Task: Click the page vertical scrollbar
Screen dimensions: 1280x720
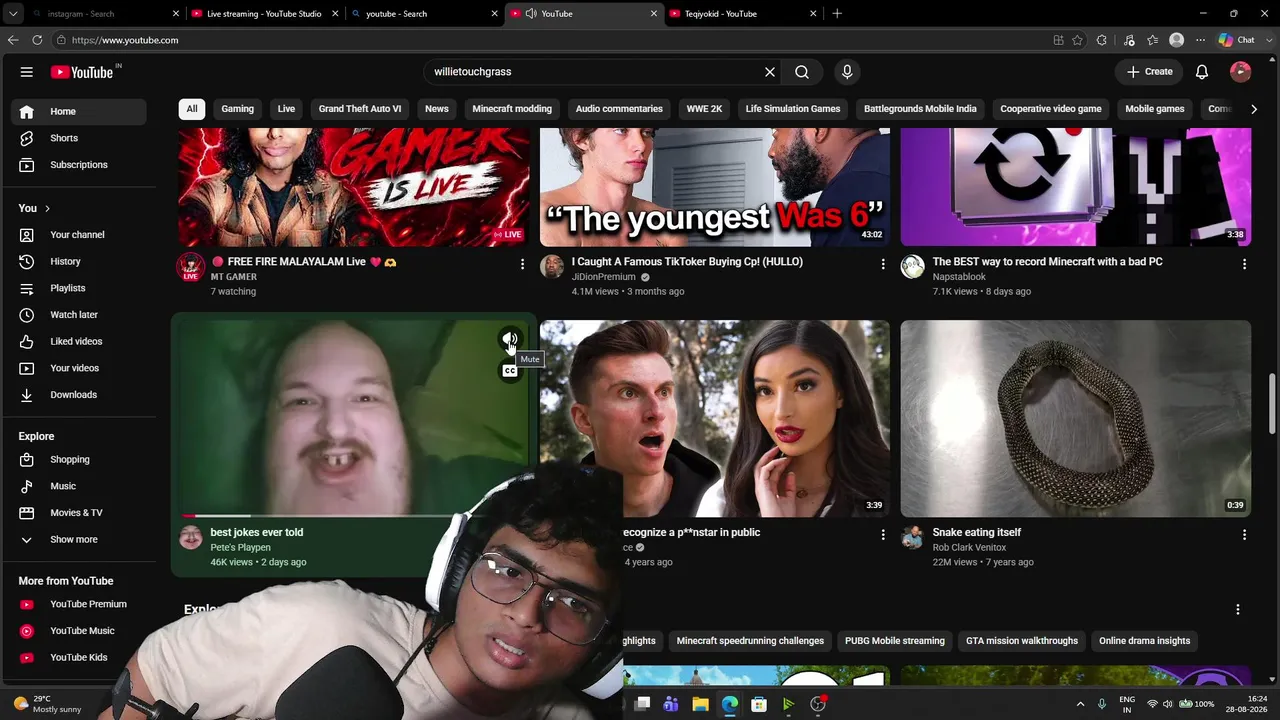Action: (x=1272, y=404)
